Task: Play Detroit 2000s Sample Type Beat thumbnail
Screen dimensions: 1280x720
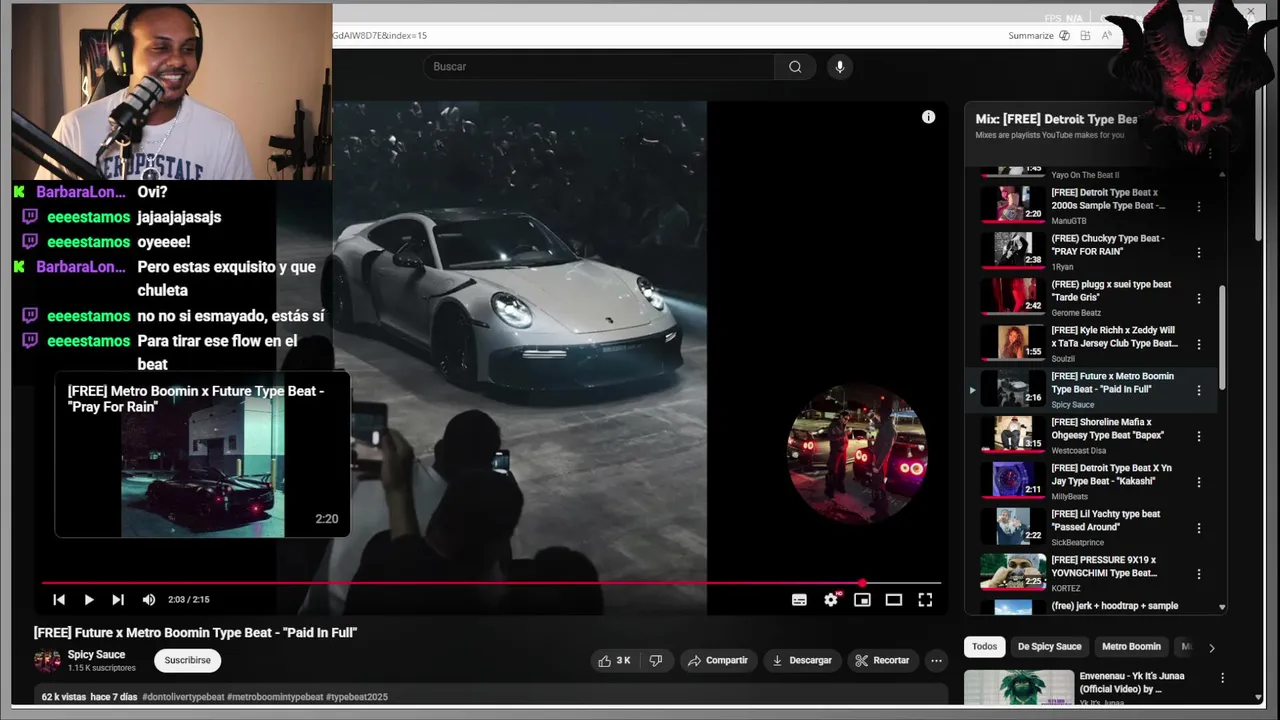Action: click(x=1013, y=205)
